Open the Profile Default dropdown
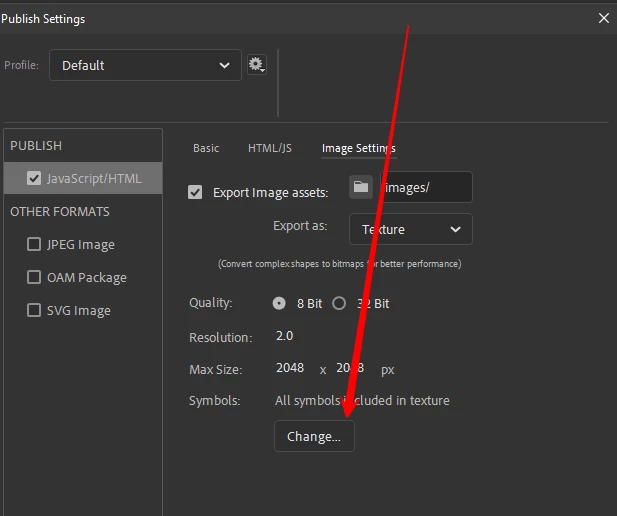The width and height of the screenshot is (617, 516). point(145,65)
